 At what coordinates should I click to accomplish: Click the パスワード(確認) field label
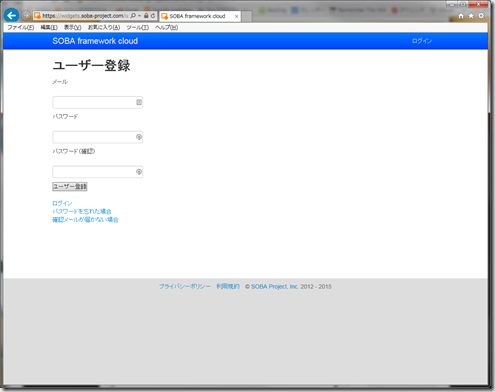coord(74,151)
